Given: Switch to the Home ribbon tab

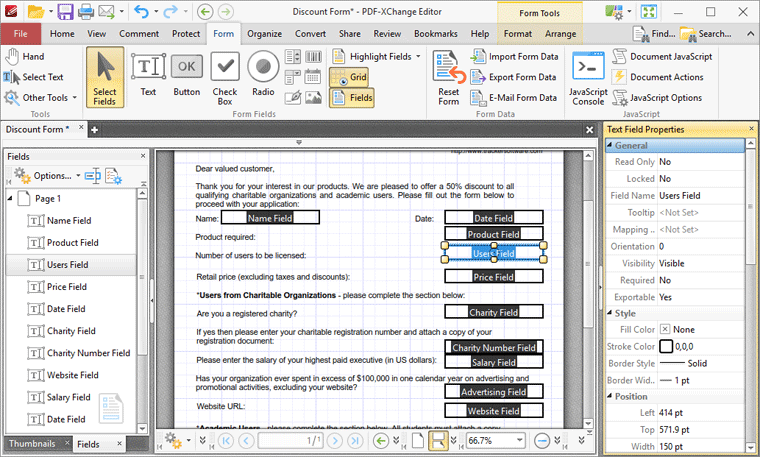Looking at the screenshot, I should click(x=62, y=34).
